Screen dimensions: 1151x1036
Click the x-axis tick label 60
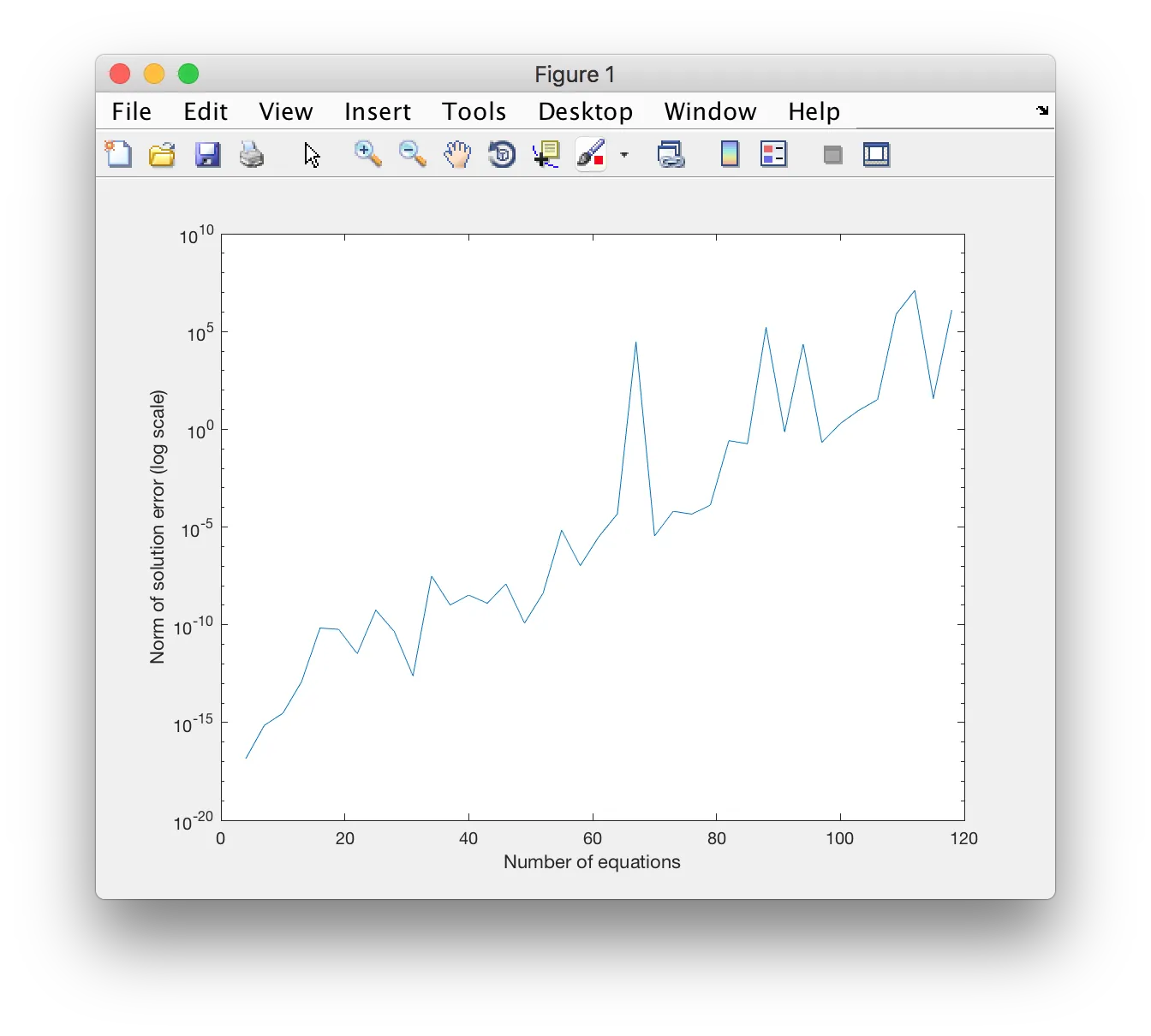(592, 838)
